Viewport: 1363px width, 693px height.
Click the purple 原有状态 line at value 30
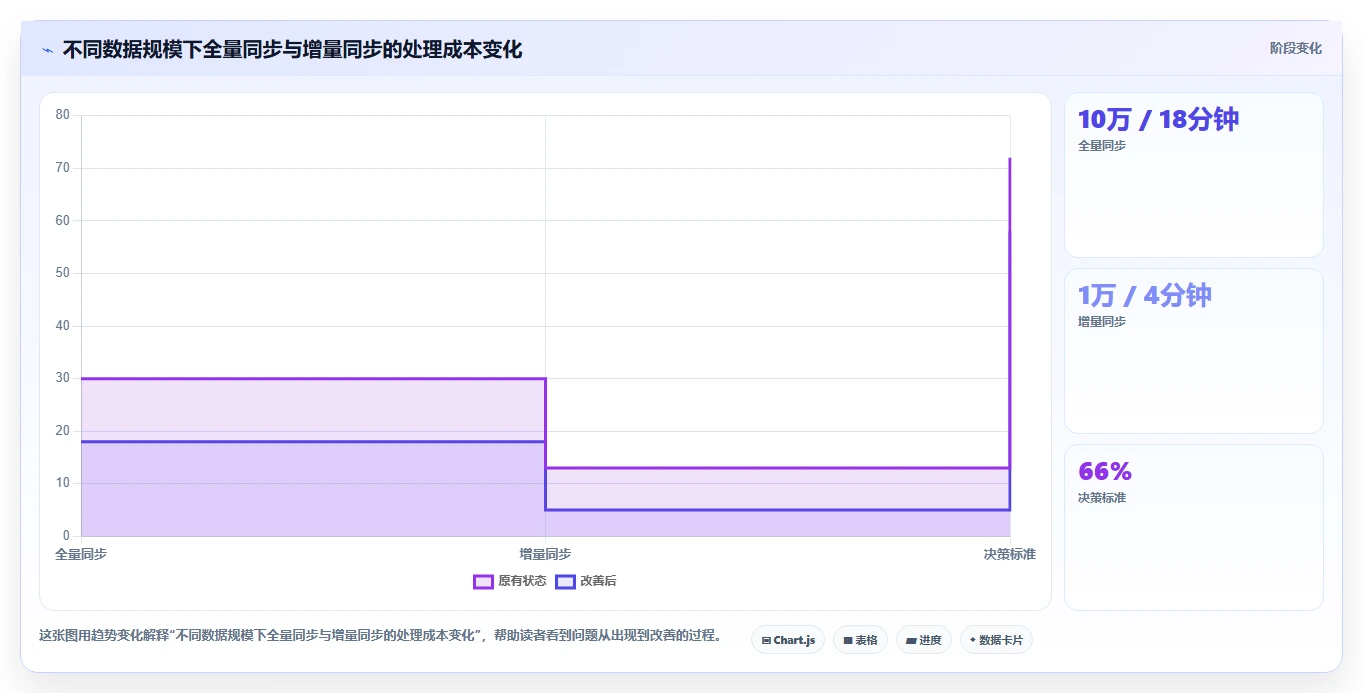coord(313,378)
